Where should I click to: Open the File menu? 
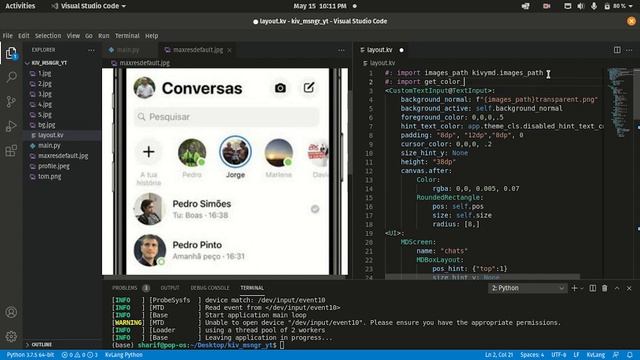(8, 36)
